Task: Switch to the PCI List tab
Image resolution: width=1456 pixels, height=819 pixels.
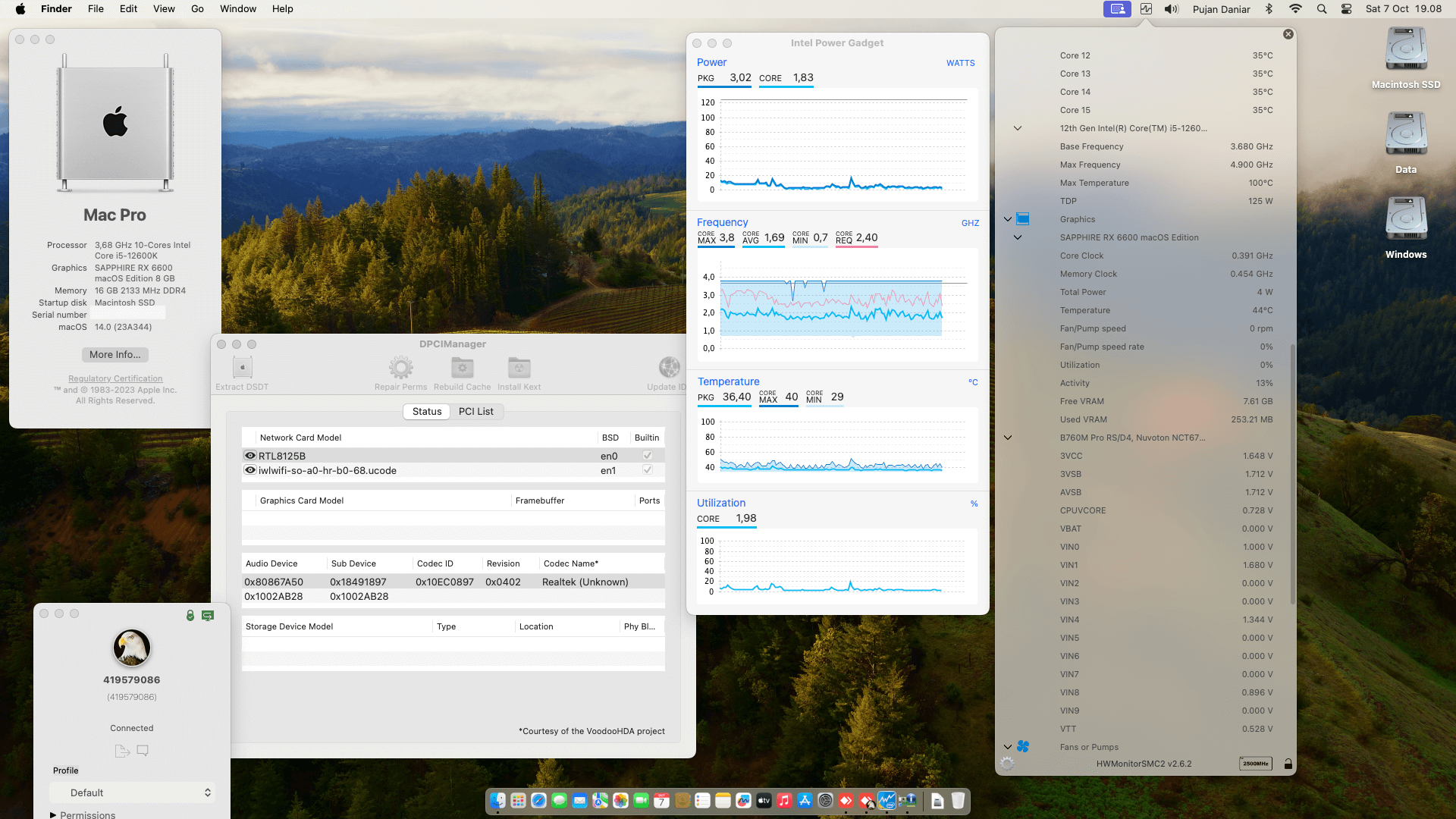Action: click(x=475, y=411)
